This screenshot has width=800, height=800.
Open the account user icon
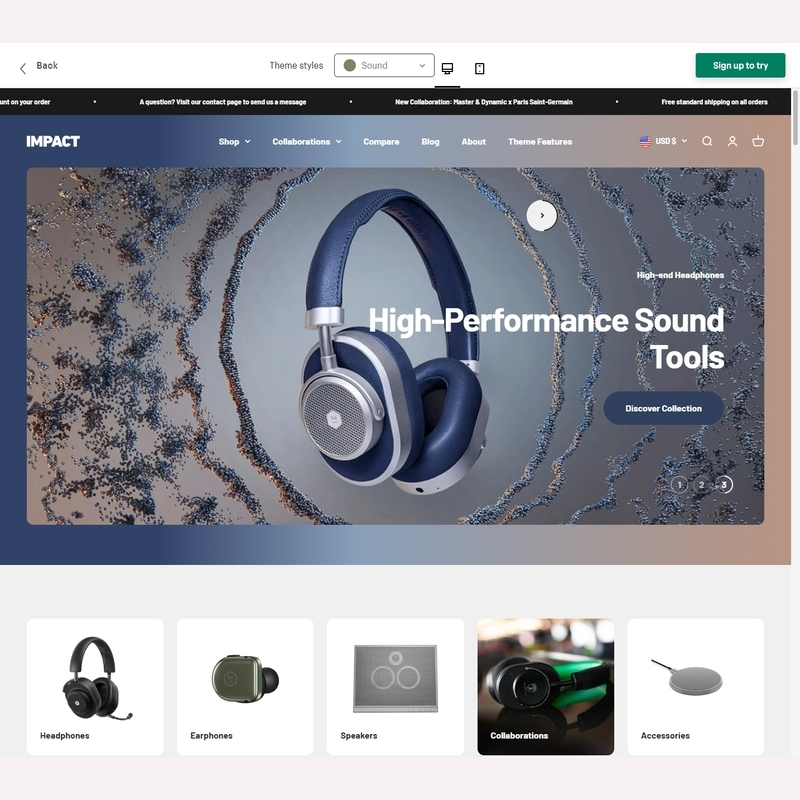click(x=732, y=142)
